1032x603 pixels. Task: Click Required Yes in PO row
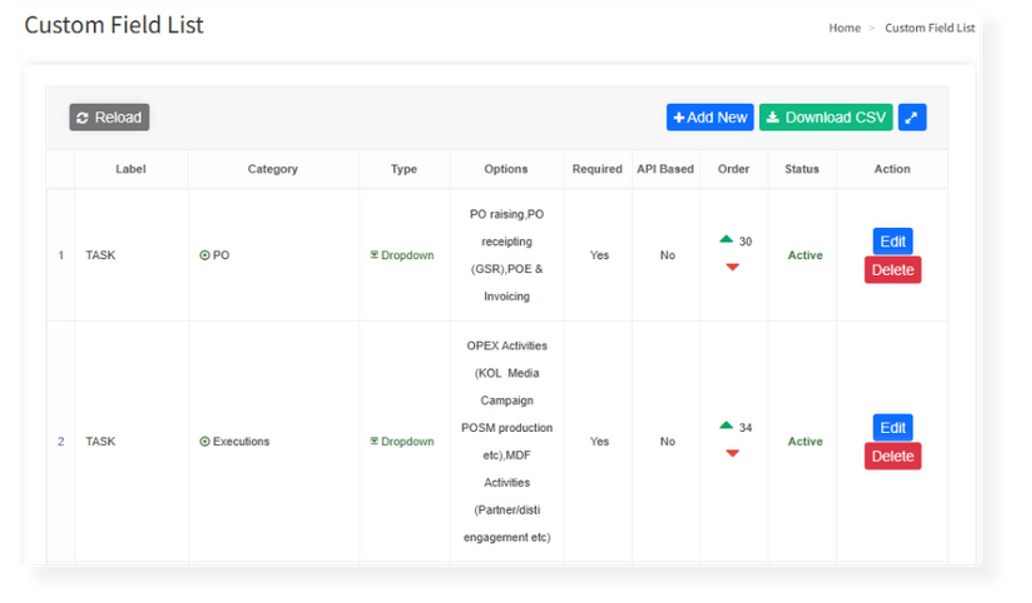[x=599, y=255]
